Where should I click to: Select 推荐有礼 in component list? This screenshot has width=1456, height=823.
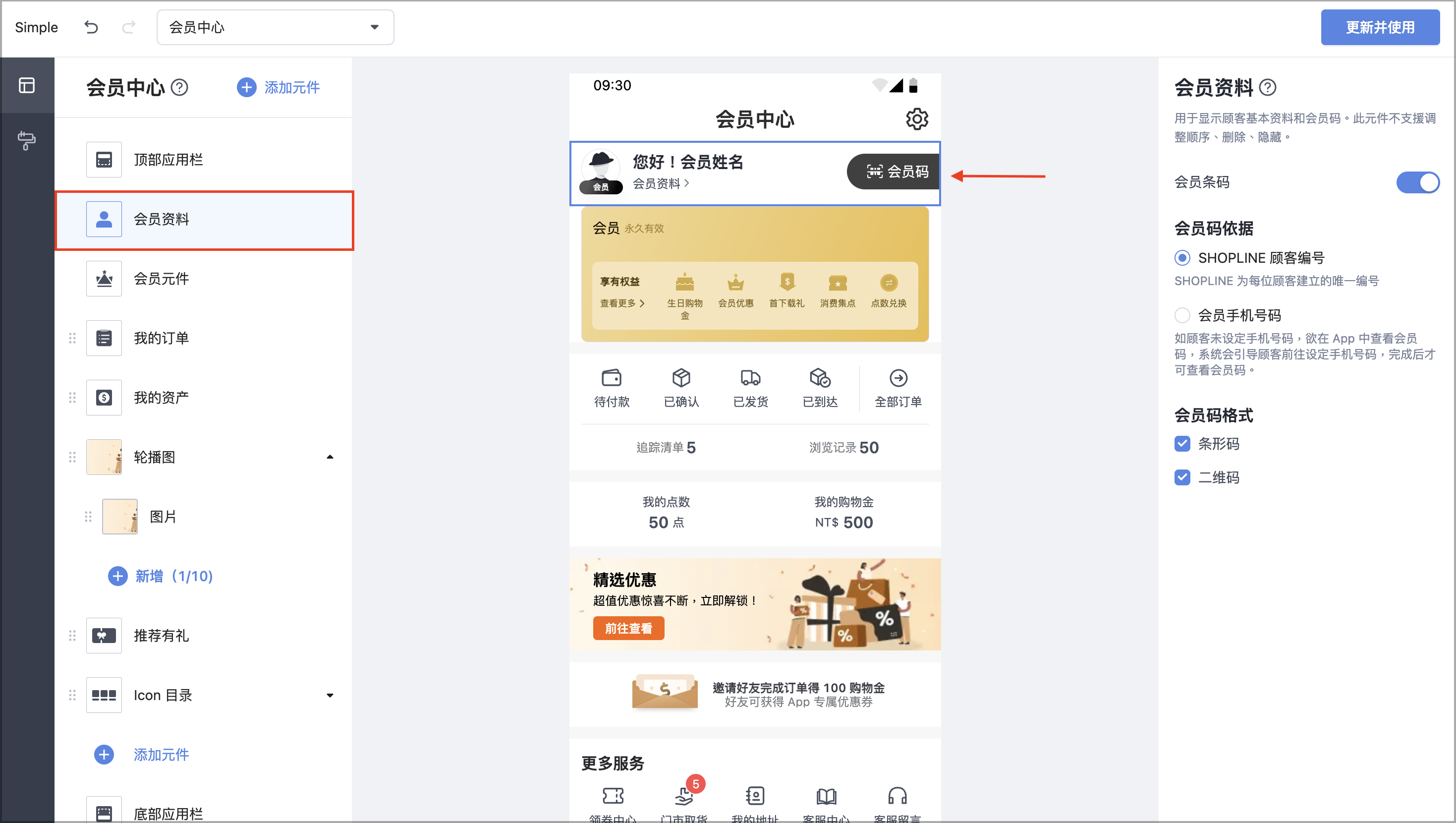(205, 636)
